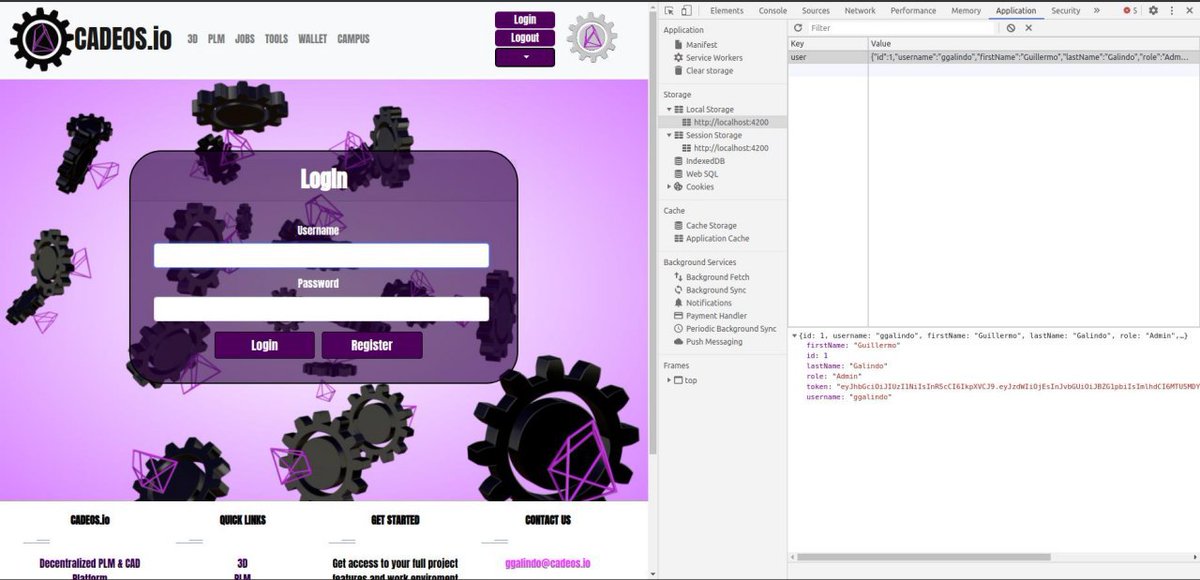This screenshot has width=1200, height=580.
Task: Switch to the Memory tab
Action: coord(966,10)
